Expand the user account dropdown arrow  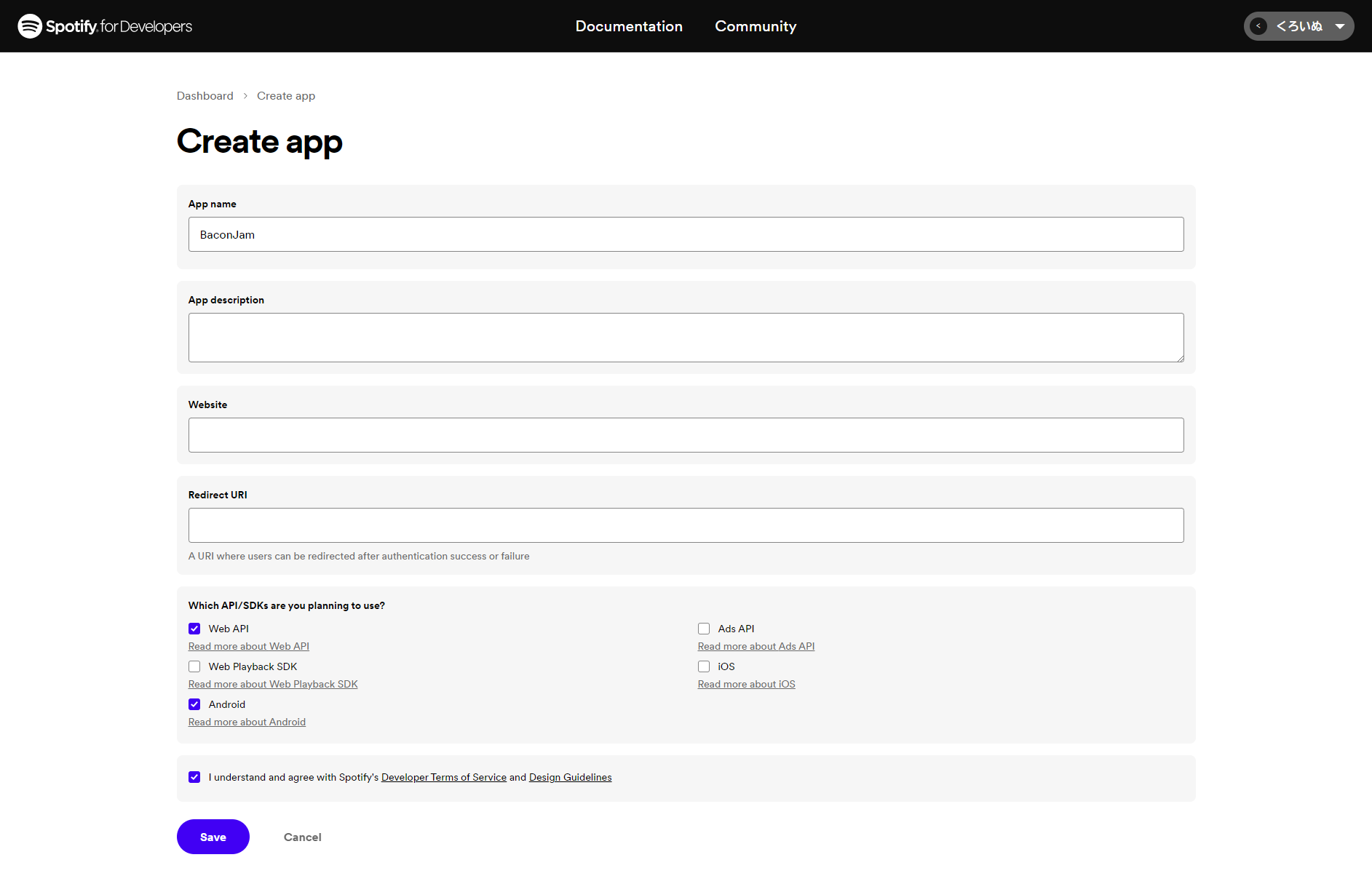pos(1339,26)
